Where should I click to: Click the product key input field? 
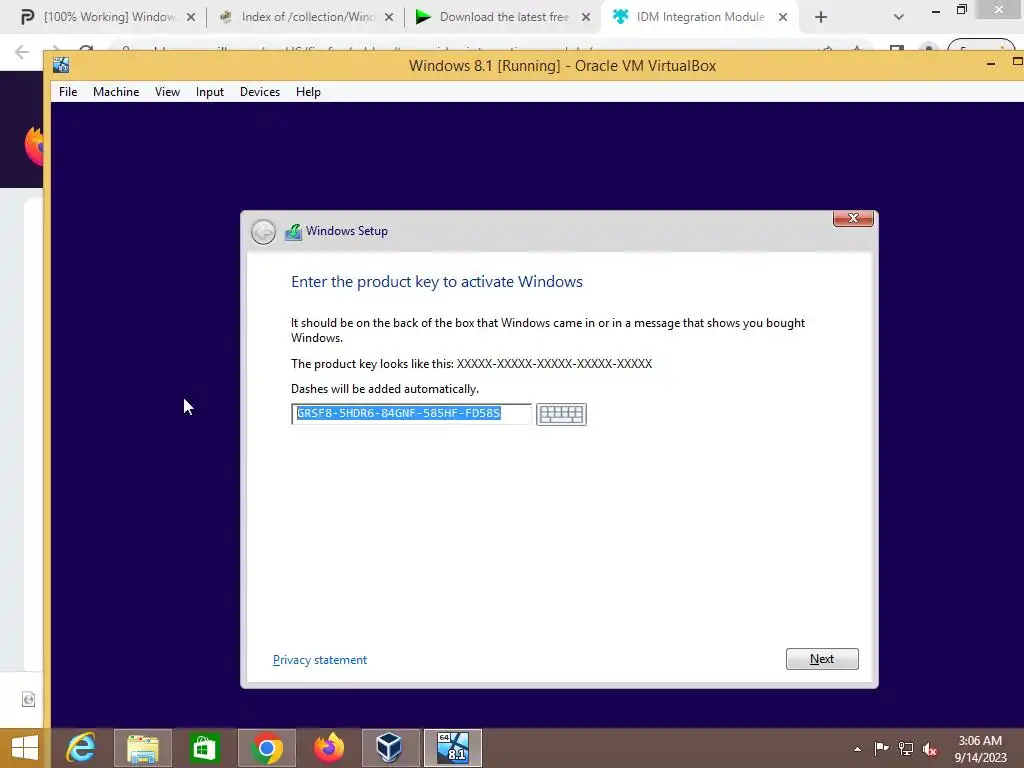[x=411, y=413]
